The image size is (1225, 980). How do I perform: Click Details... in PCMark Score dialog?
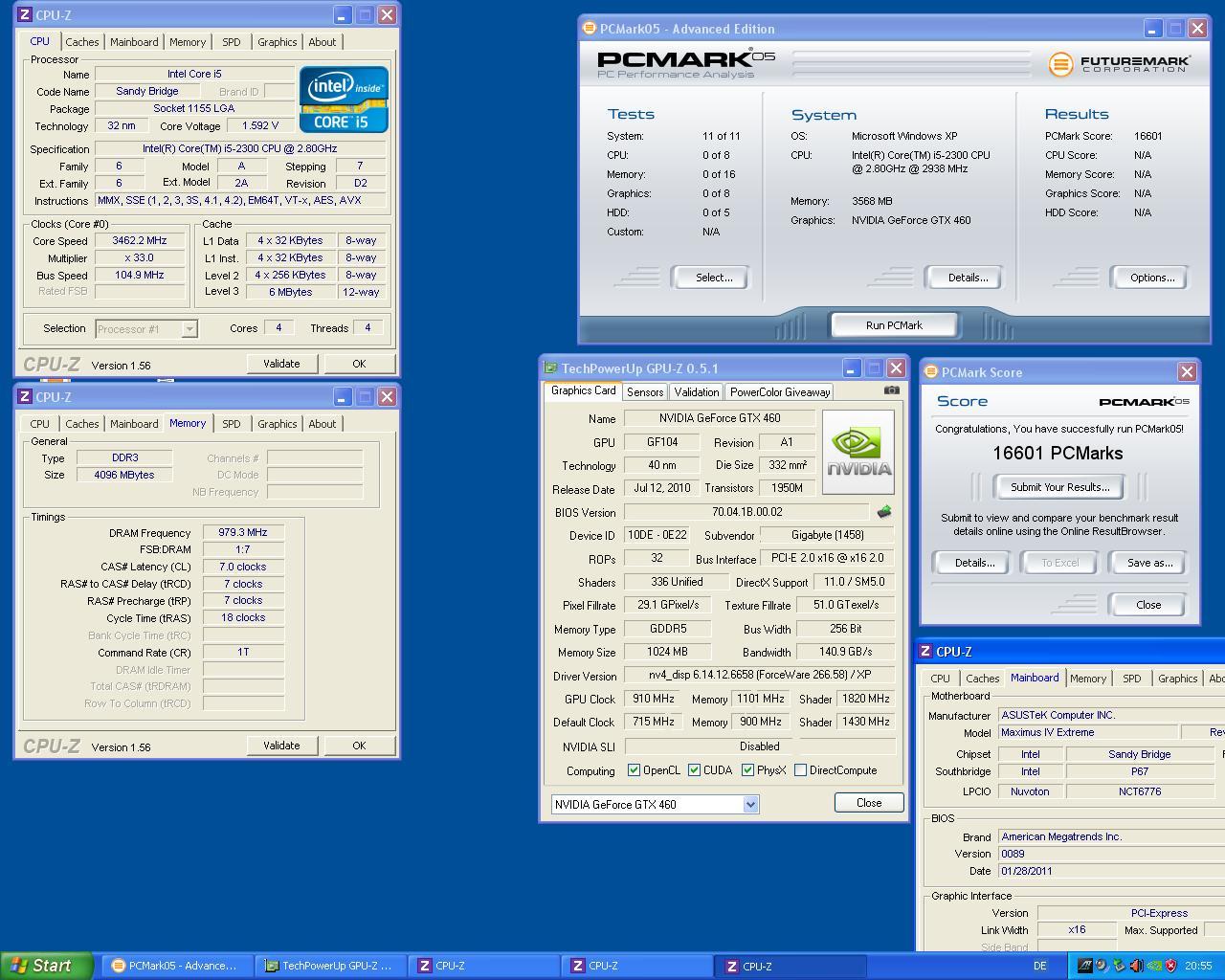(x=974, y=563)
